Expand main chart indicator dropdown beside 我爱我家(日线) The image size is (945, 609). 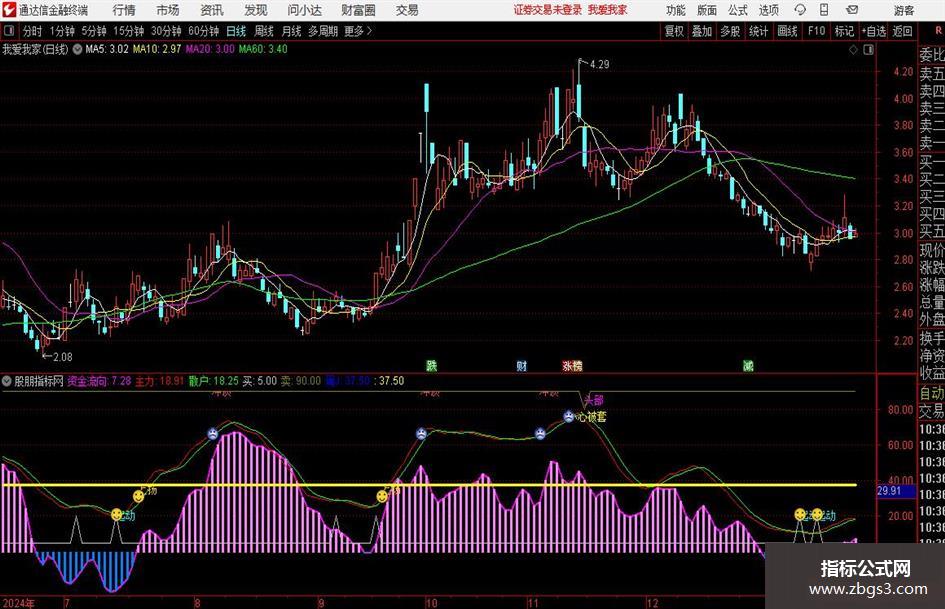pyautogui.click(x=77, y=49)
